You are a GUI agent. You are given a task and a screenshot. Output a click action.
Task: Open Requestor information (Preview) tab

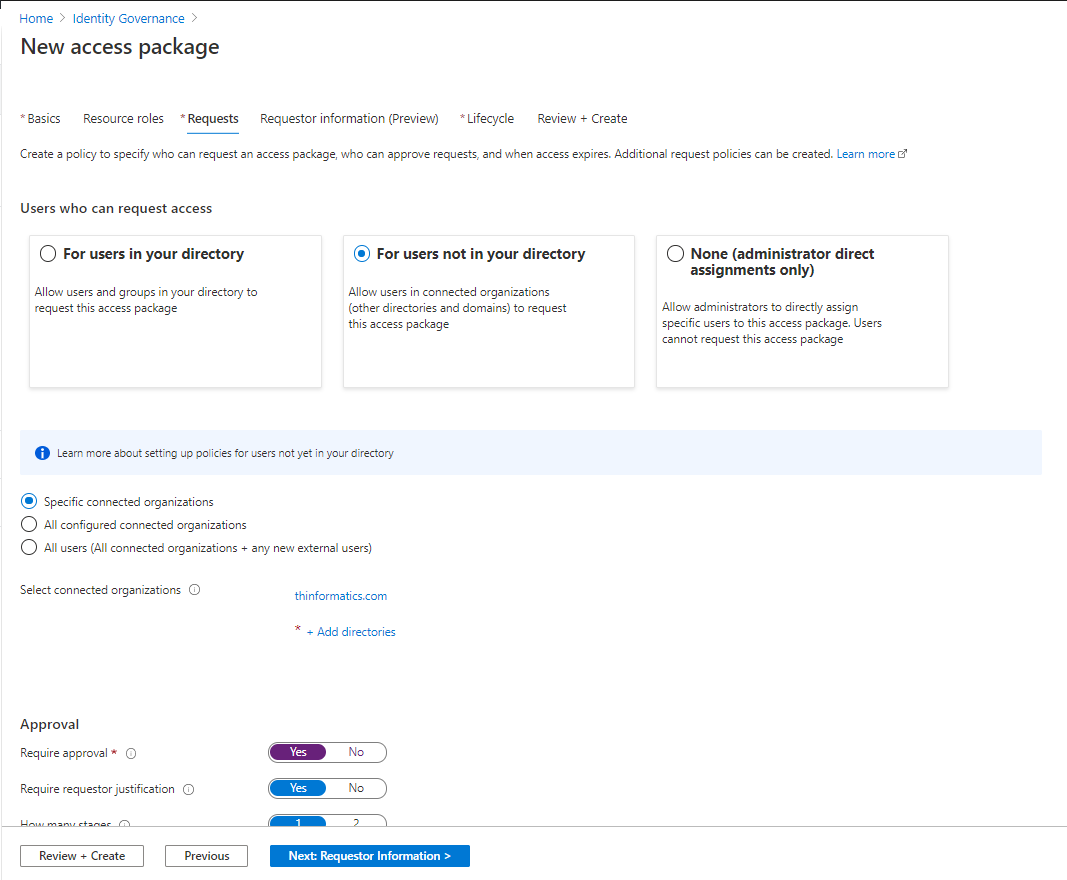coord(349,118)
